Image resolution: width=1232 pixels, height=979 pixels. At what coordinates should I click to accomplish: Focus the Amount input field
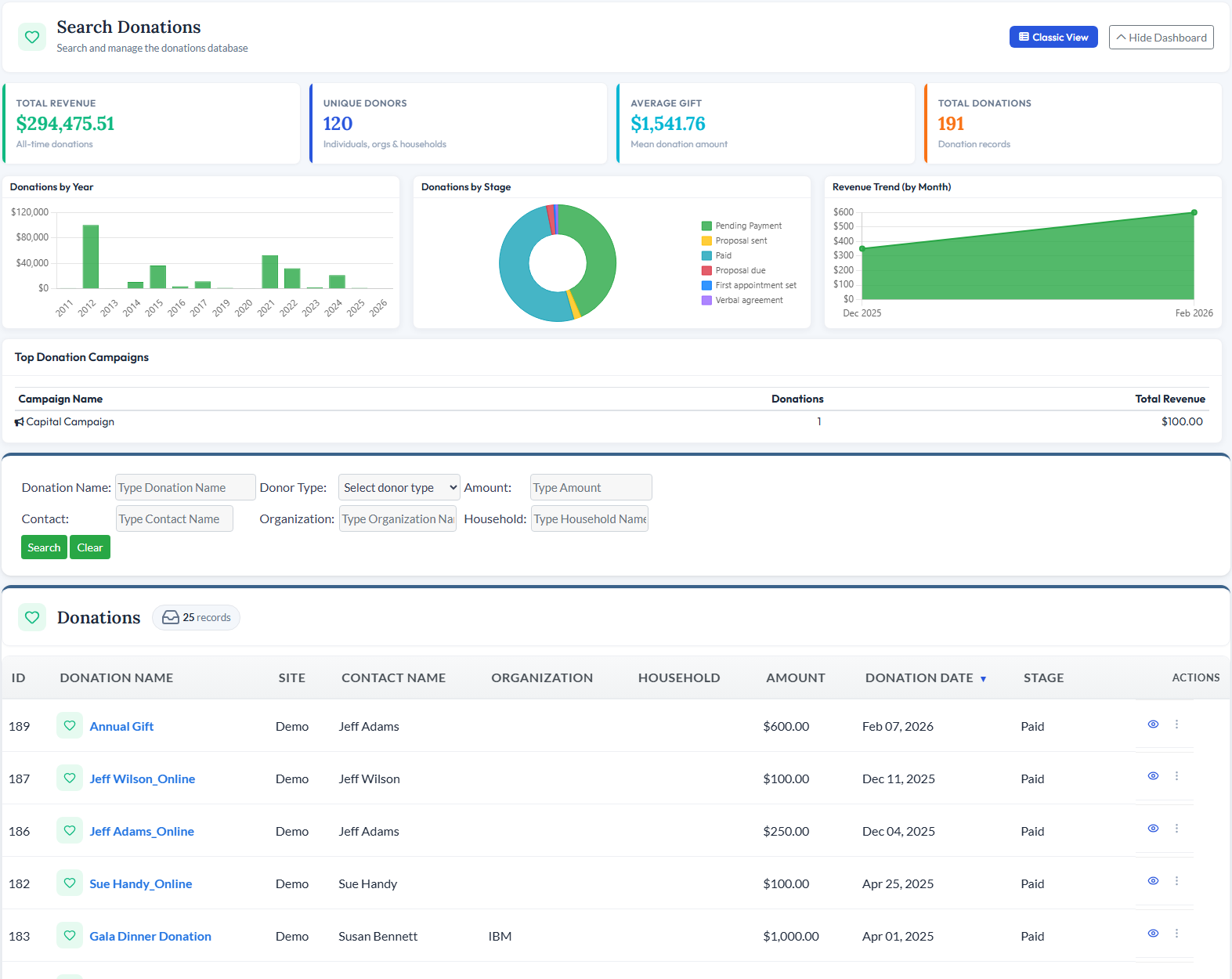pyautogui.click(x=591, y=487)
